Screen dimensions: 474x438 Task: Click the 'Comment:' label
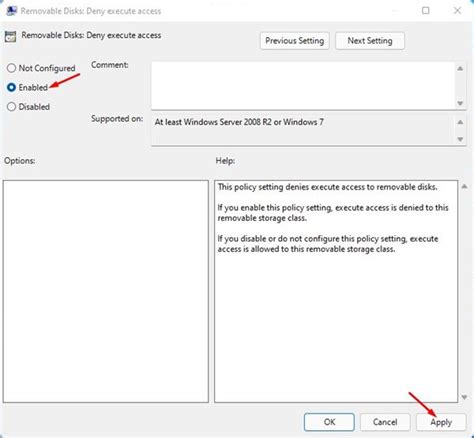point(110,65)
